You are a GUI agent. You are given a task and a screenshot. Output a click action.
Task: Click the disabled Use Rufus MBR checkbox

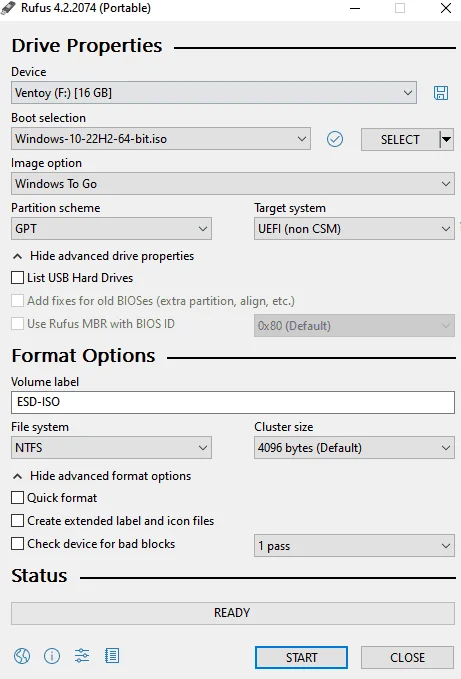[x=17, y=323]
